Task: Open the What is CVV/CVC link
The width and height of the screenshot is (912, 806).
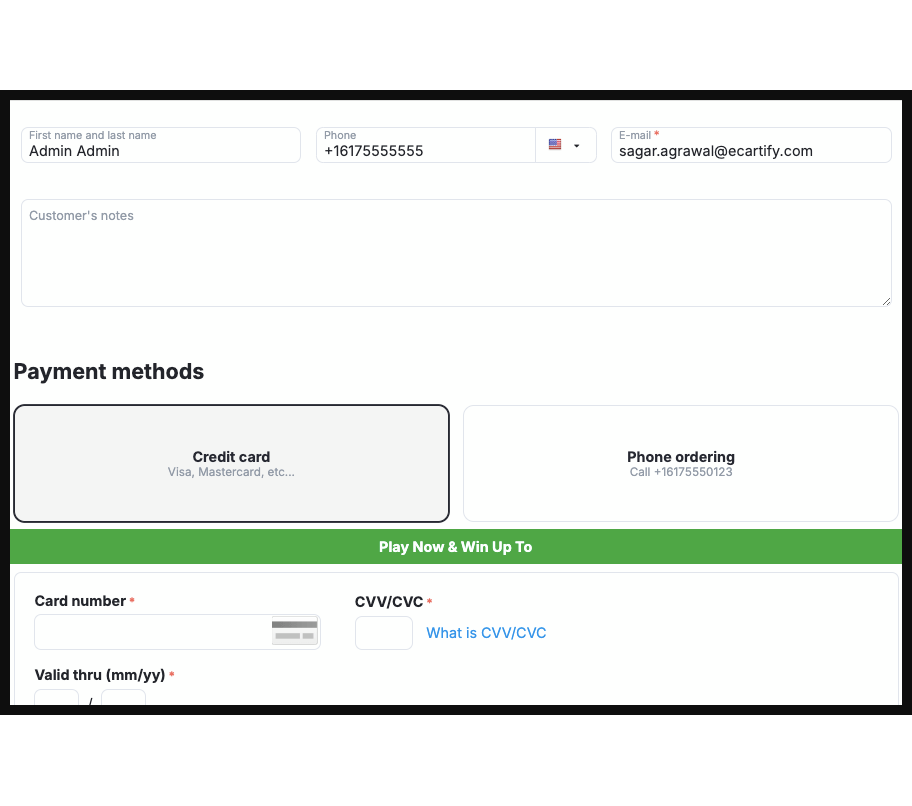Action: pyautogui.click(x=486, y=633)
